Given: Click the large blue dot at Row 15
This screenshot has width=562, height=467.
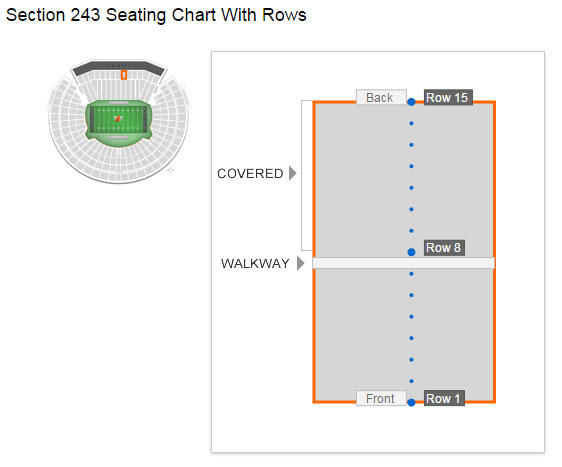Looking at the screenshot, I should [x=411, y=102].
